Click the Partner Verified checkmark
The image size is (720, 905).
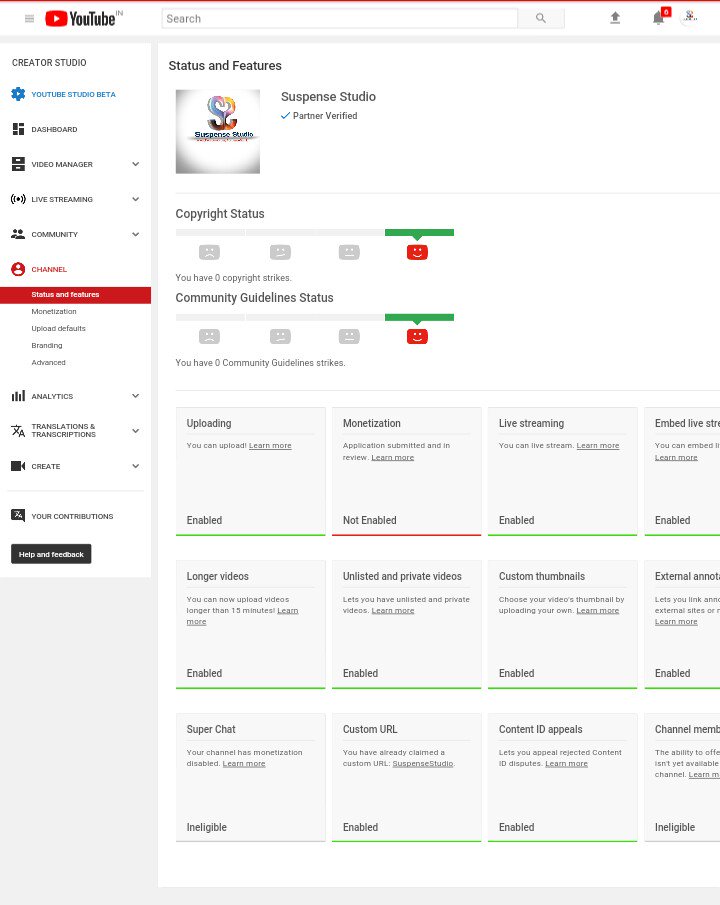click(x=285, y=115)
